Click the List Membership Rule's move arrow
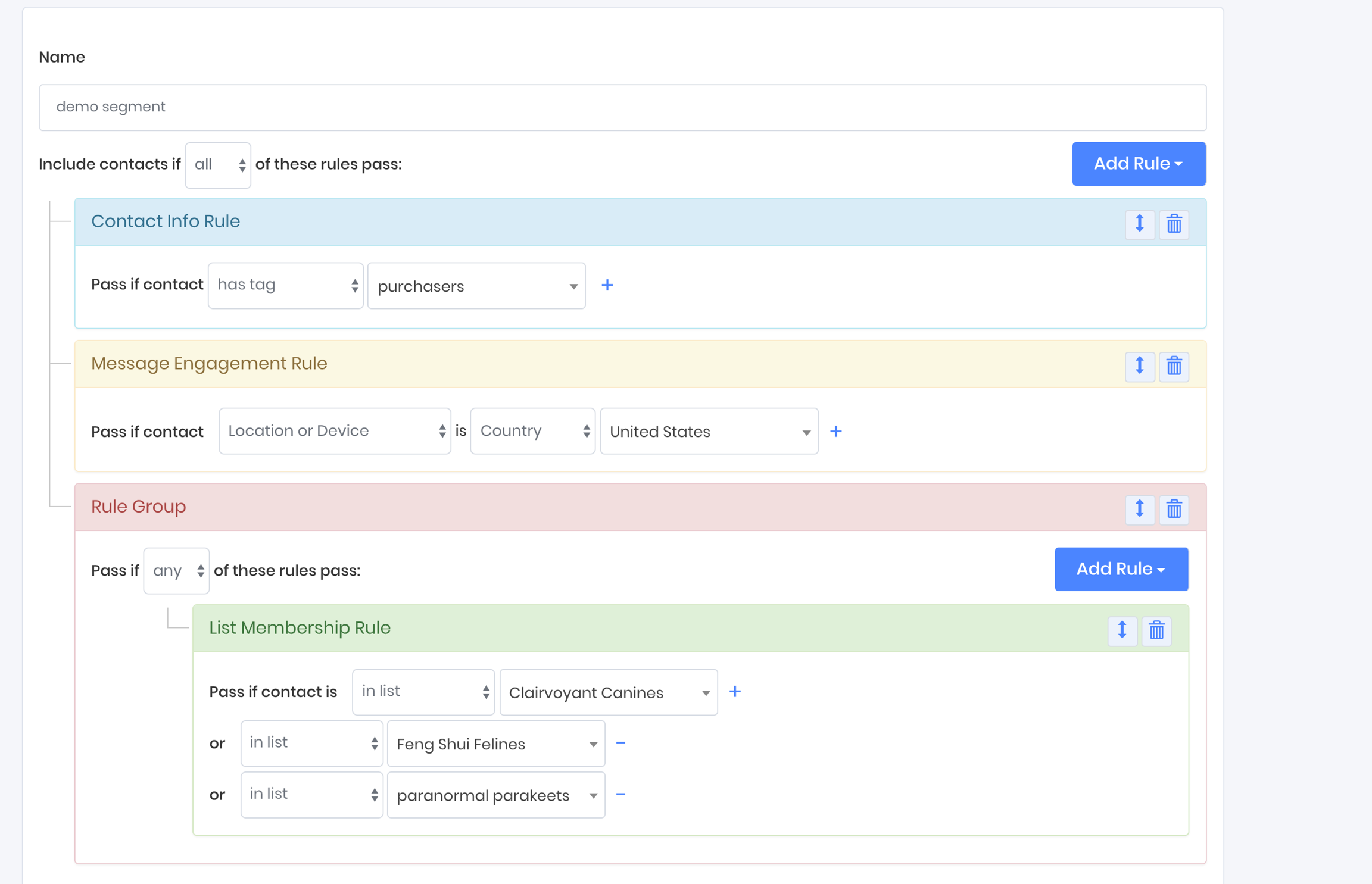The height and width of the screenshot is (884, 1372). [x=1122, y=631]
